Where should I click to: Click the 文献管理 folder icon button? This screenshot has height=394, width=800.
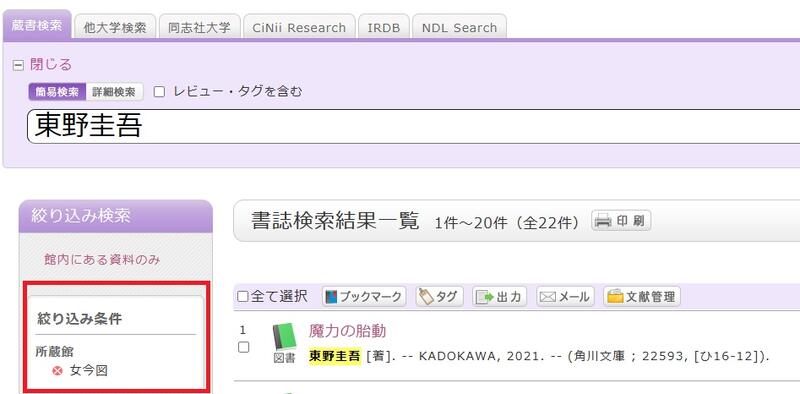[x=642, y=297]
